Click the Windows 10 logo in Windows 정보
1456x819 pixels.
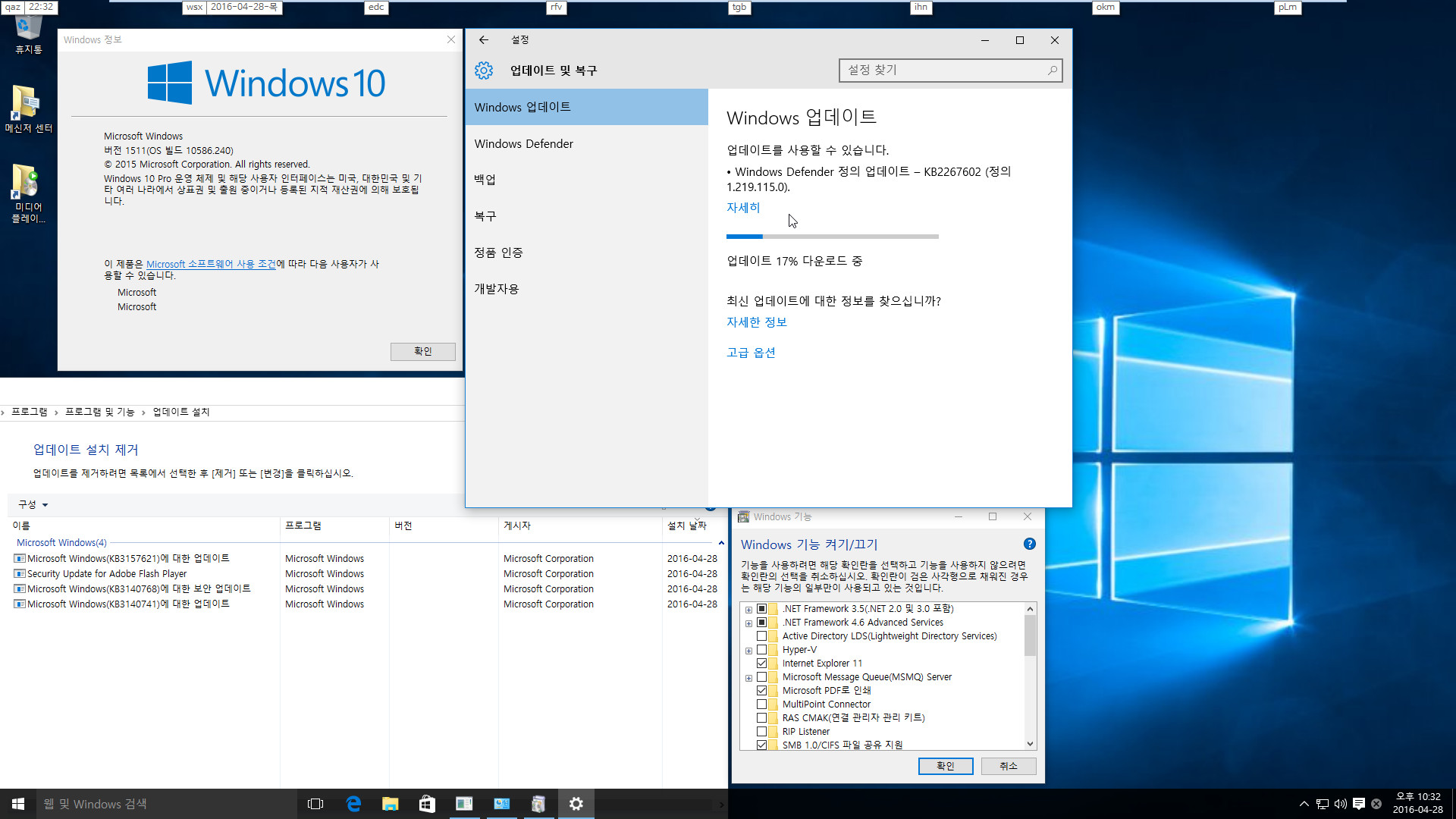pos(266,83)
